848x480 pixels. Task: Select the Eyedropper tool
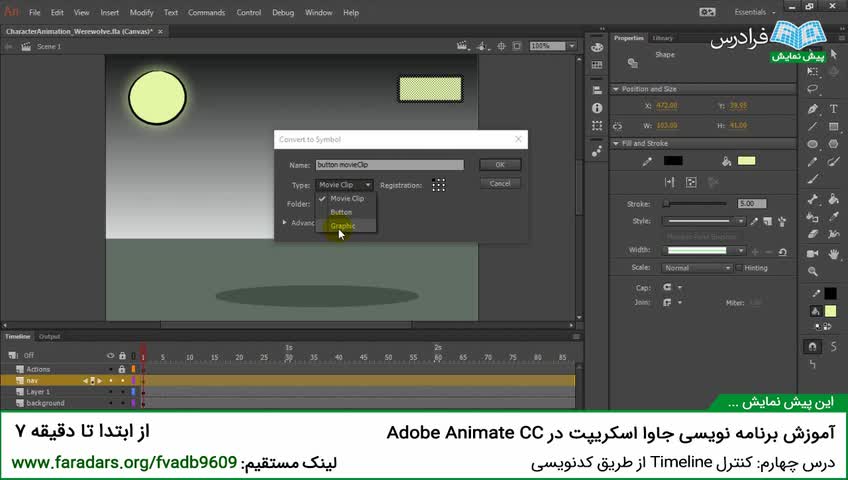(833, 217)
